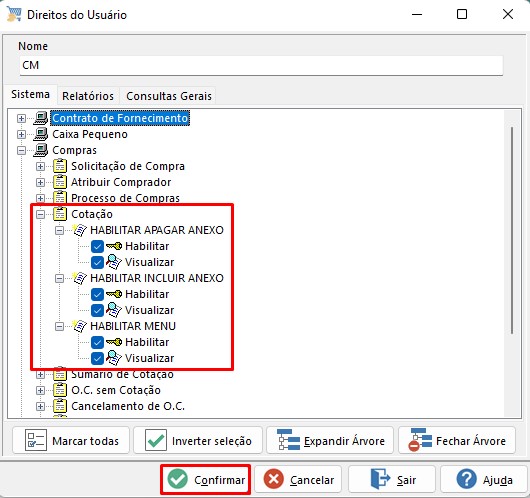Click computer icon beside Compras
530x498 pixels.
[x=41, y=150]
